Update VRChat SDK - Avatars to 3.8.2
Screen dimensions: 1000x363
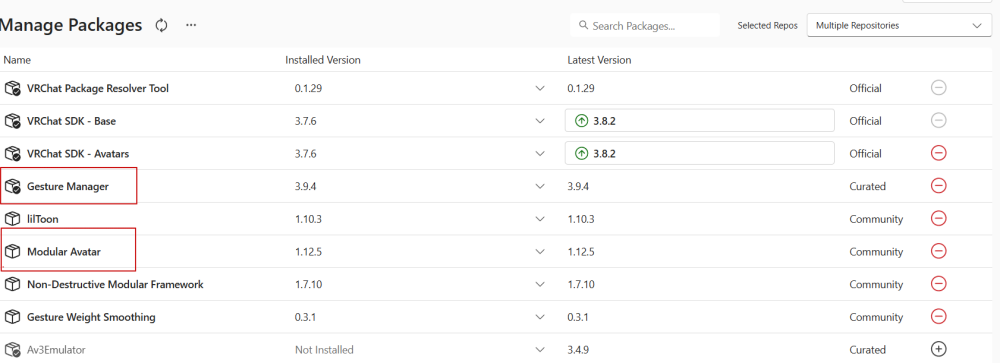pyautogui.click(x=700, y=153)
